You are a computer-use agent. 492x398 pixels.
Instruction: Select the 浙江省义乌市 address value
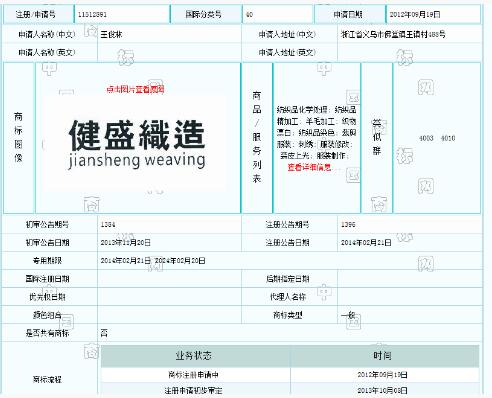[x=393, y=34]
